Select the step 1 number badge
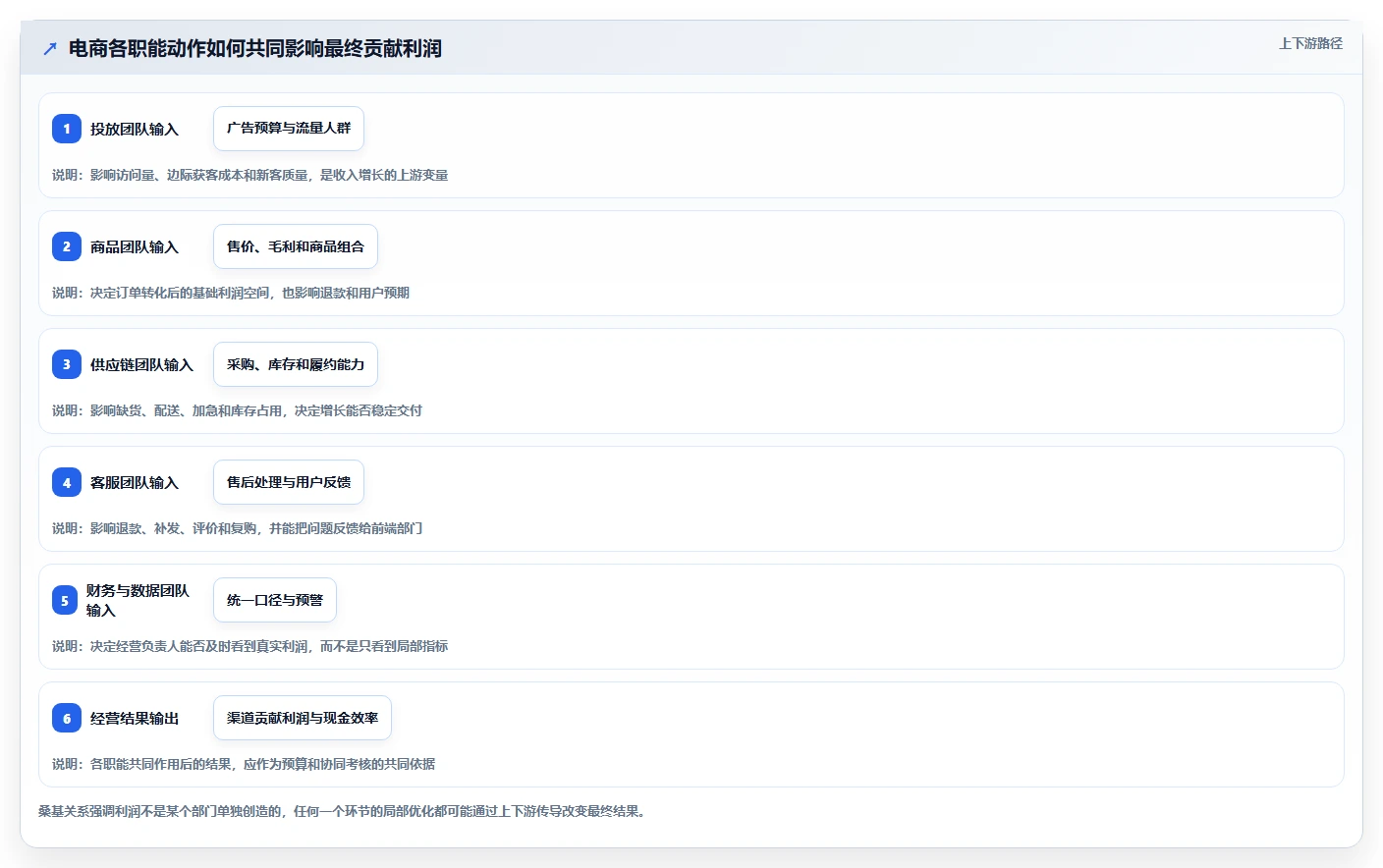This screenshot has width=1383, height=868. (x=67, y=129)
